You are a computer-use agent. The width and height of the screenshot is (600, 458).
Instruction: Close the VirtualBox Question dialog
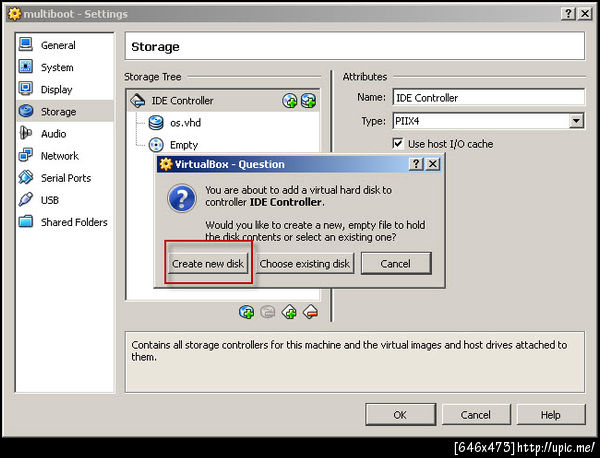coord(433,164)
